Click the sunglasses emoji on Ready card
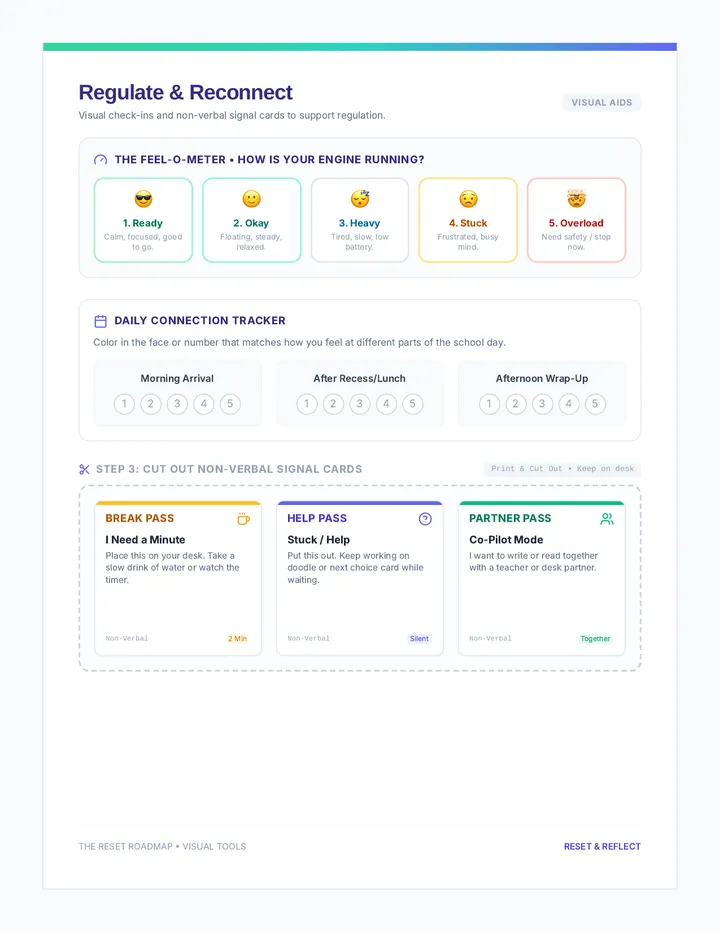Image resolution: width=720 pixels, height=932 pixels. point(143,199)
